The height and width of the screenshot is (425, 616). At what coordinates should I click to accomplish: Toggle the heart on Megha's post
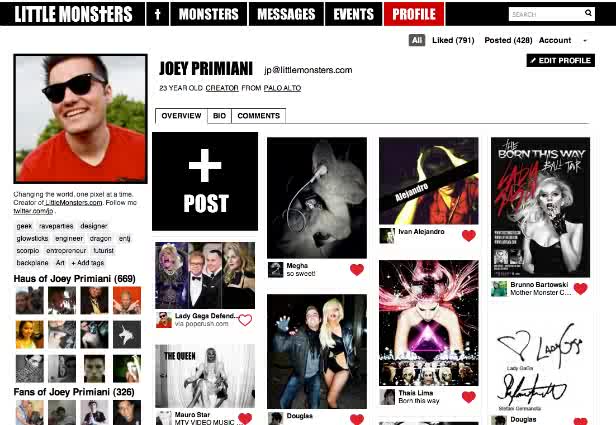pyautogui.click(x=357, y=270)
